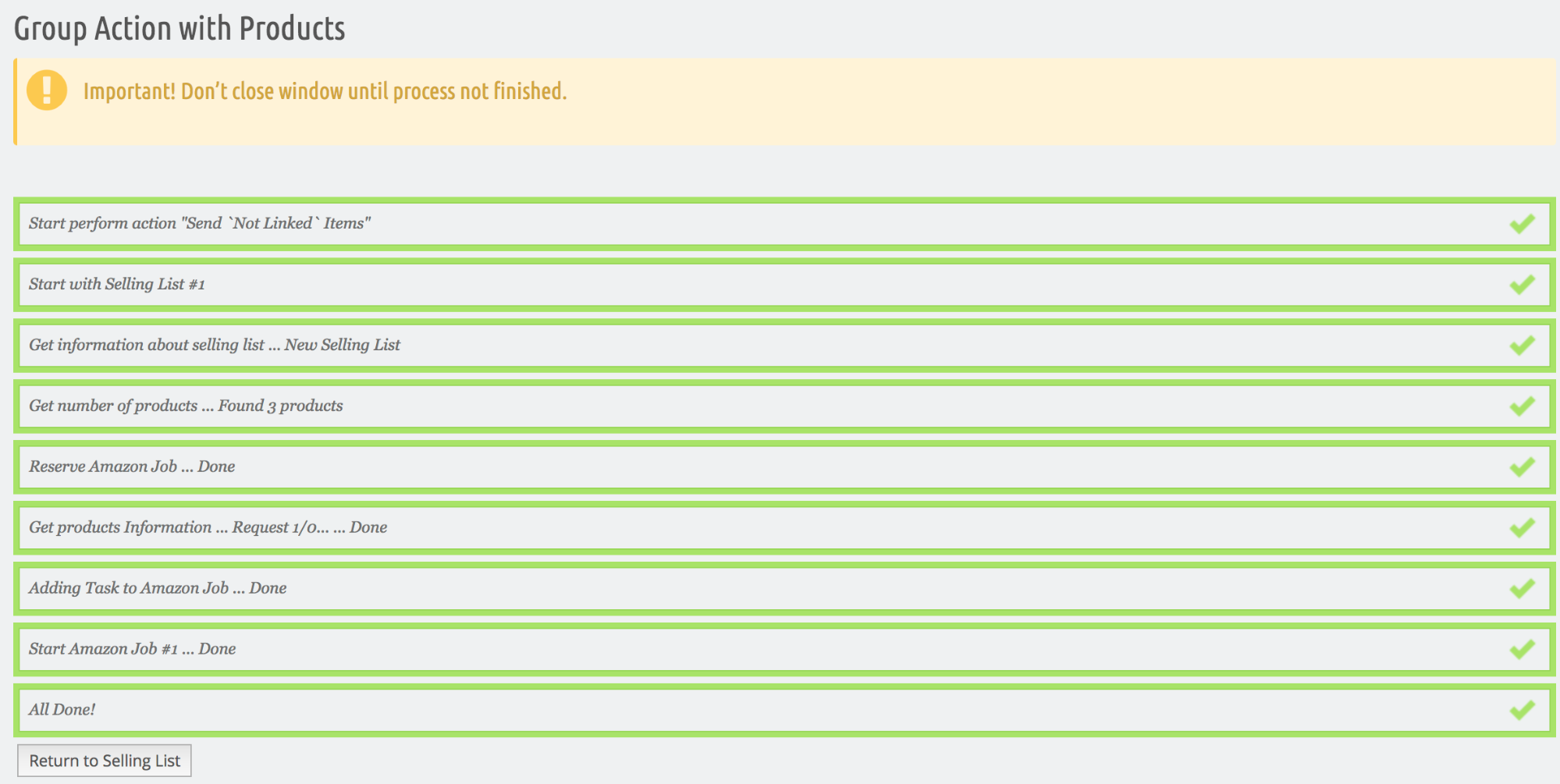Select the "Start Amazon Job #1 ... Done" row

coord(784,649)
